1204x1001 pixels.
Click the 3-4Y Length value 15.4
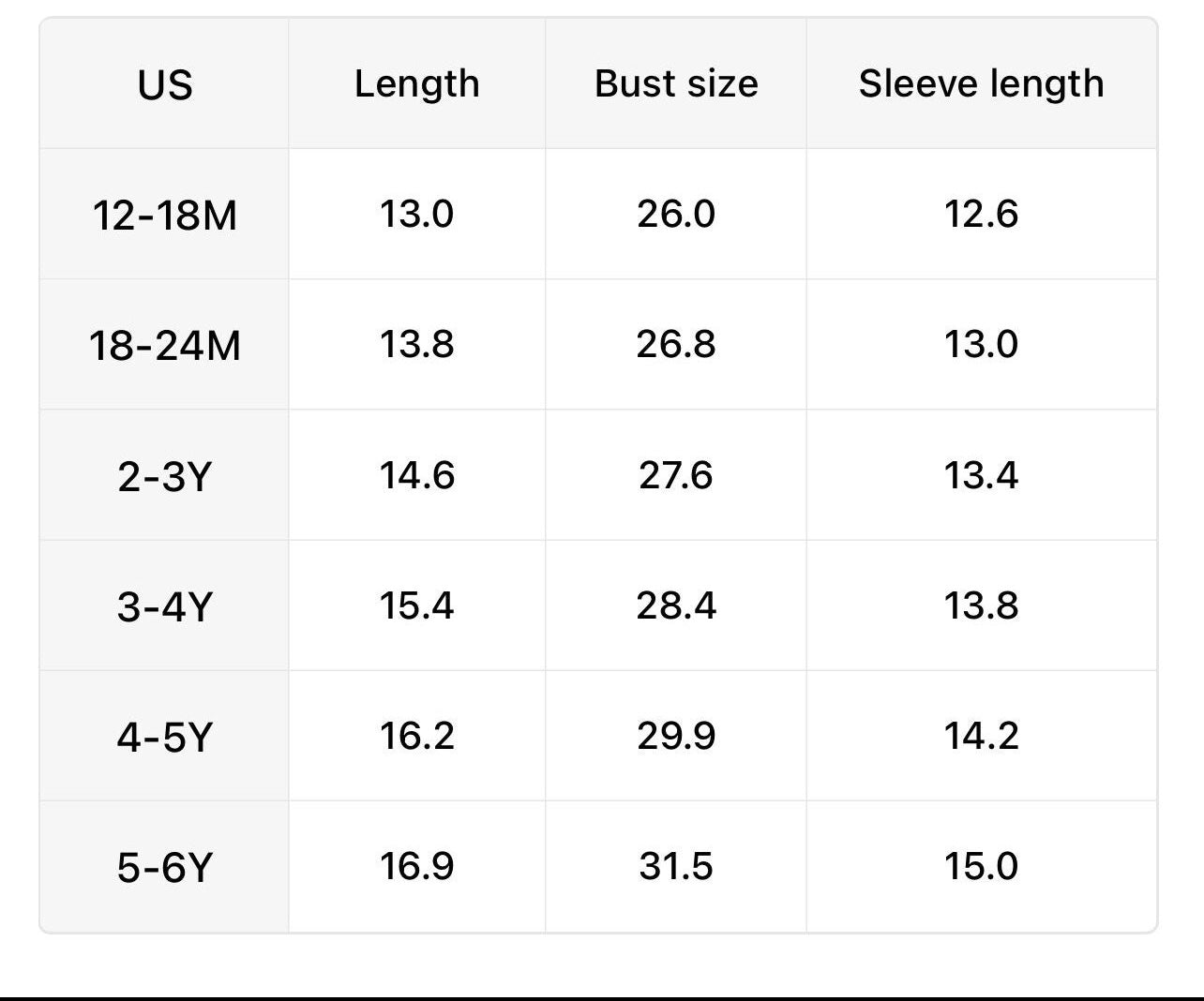coord(417,606)
